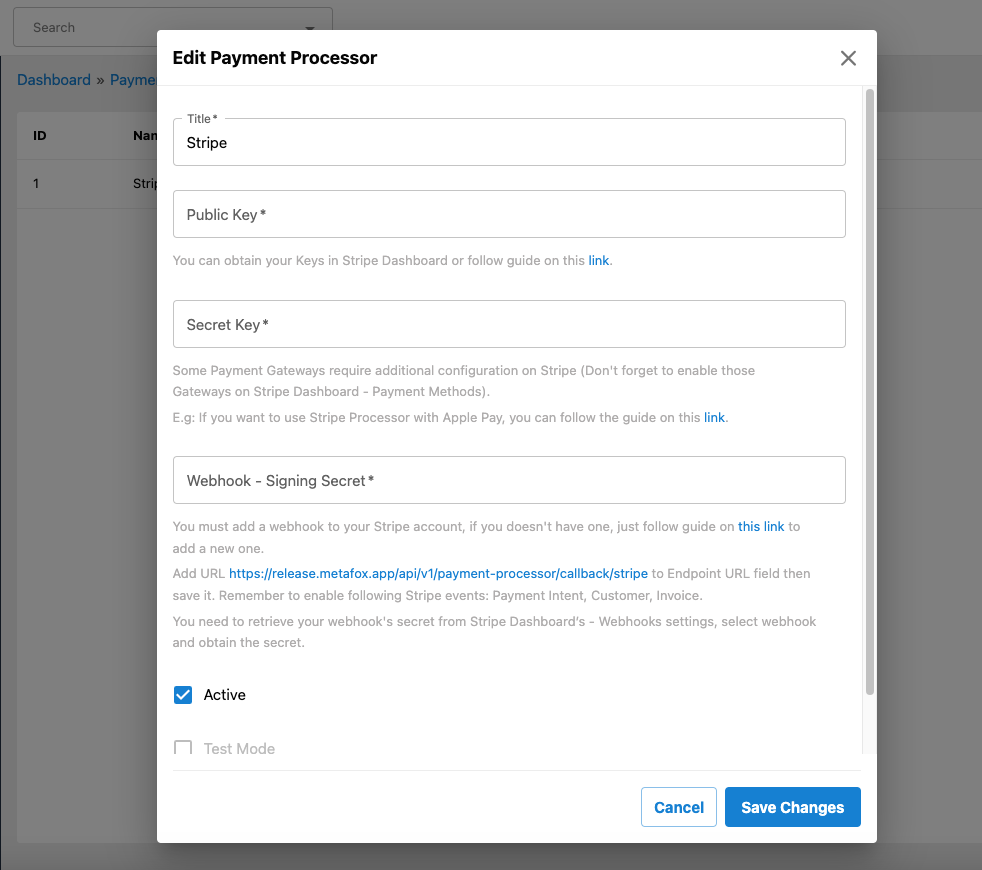Click the table cell with ID 1
This screenshot has height=870, width=982.
pyautogui.click(x=36, y=184)
